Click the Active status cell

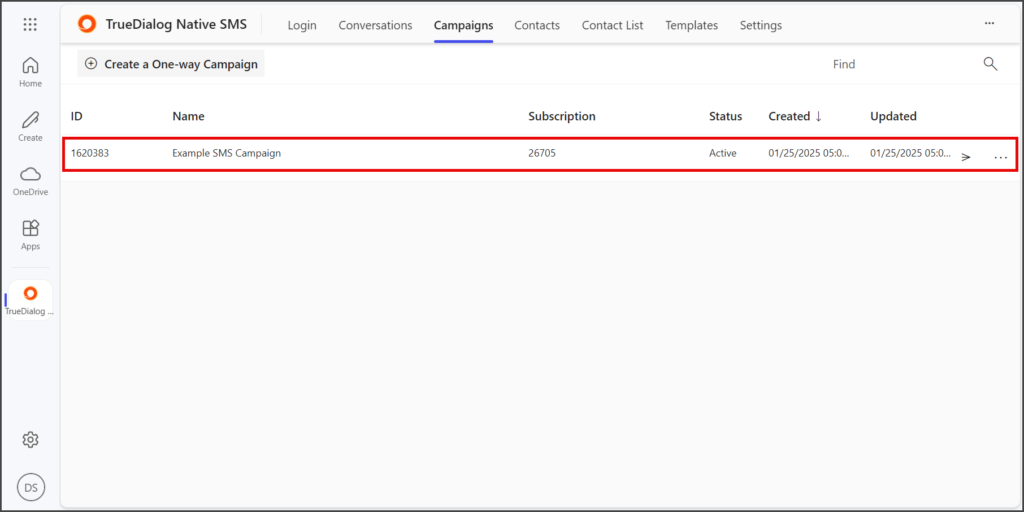[x=723, y=153]
